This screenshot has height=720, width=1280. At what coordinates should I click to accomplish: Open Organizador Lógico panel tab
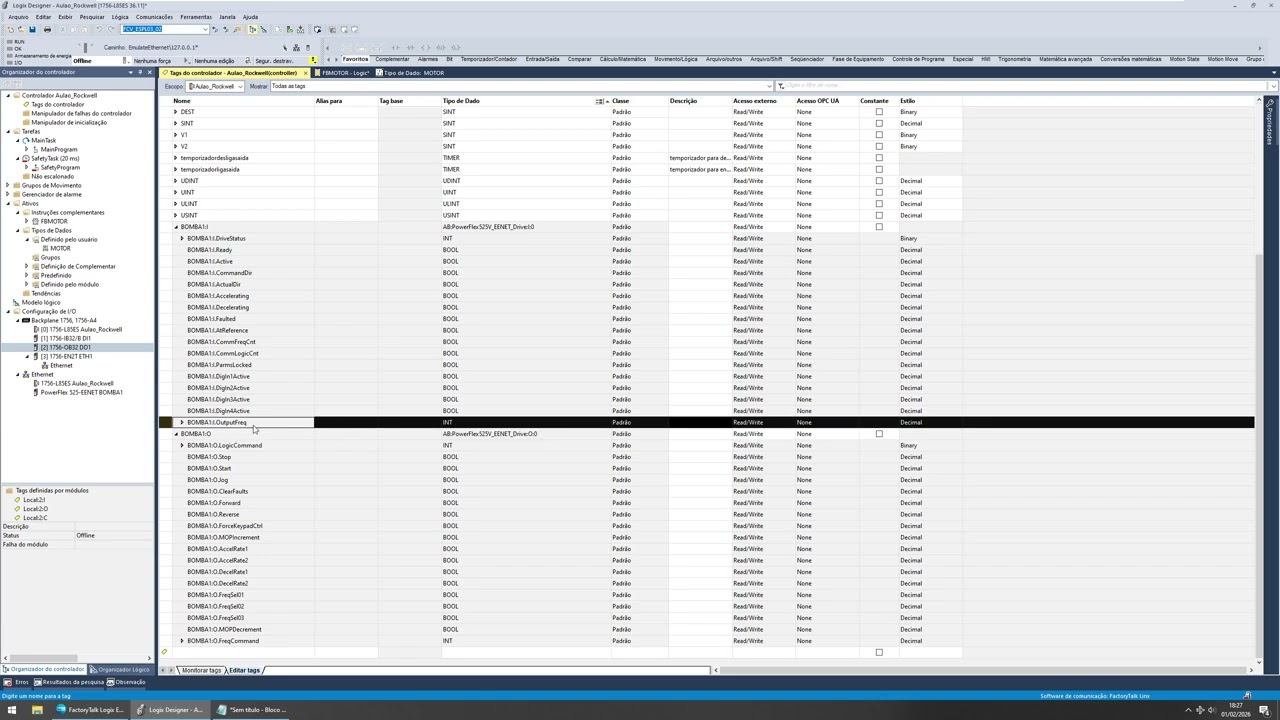[122, 669]
